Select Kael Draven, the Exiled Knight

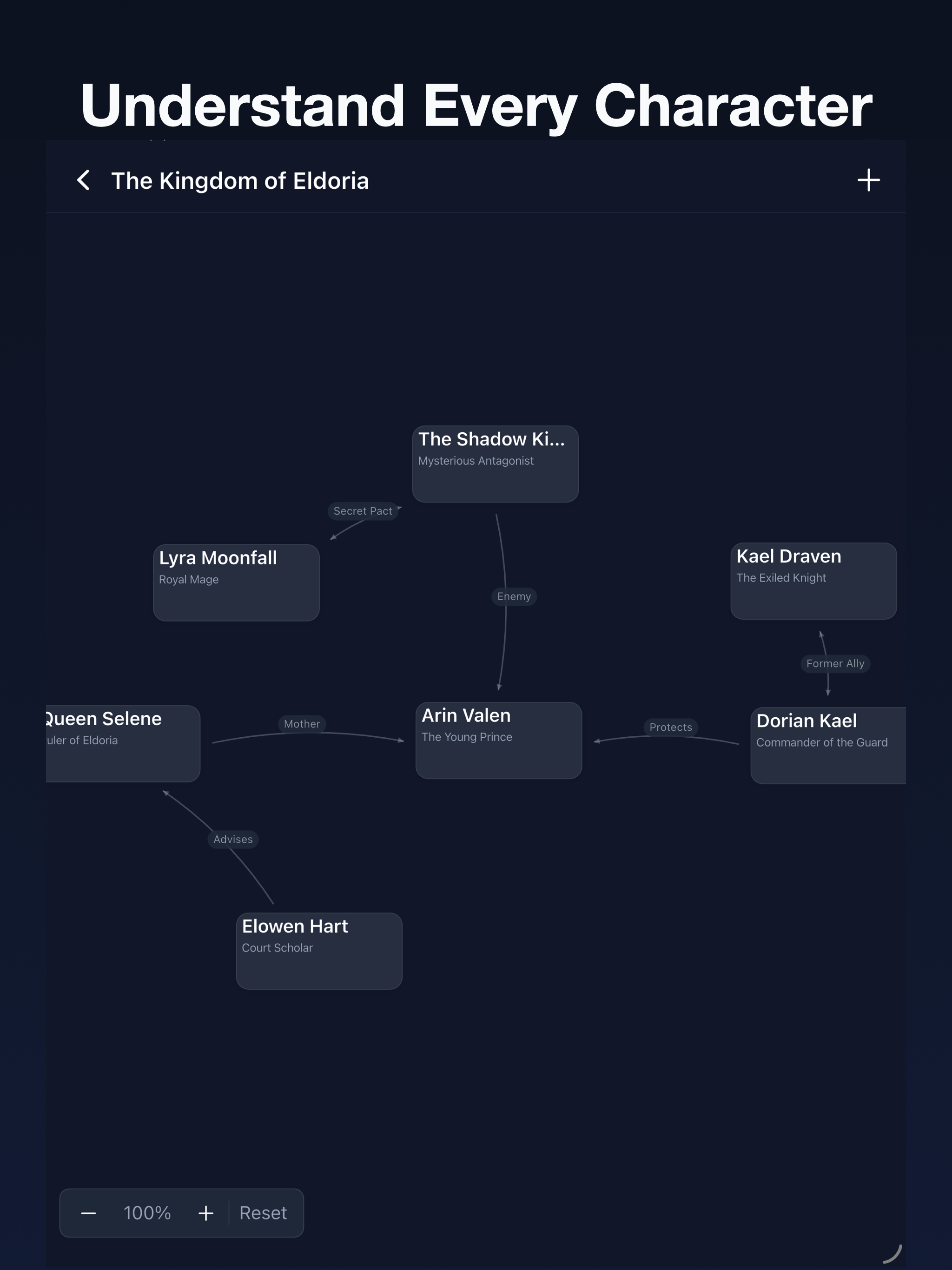(x=813, y=581)
